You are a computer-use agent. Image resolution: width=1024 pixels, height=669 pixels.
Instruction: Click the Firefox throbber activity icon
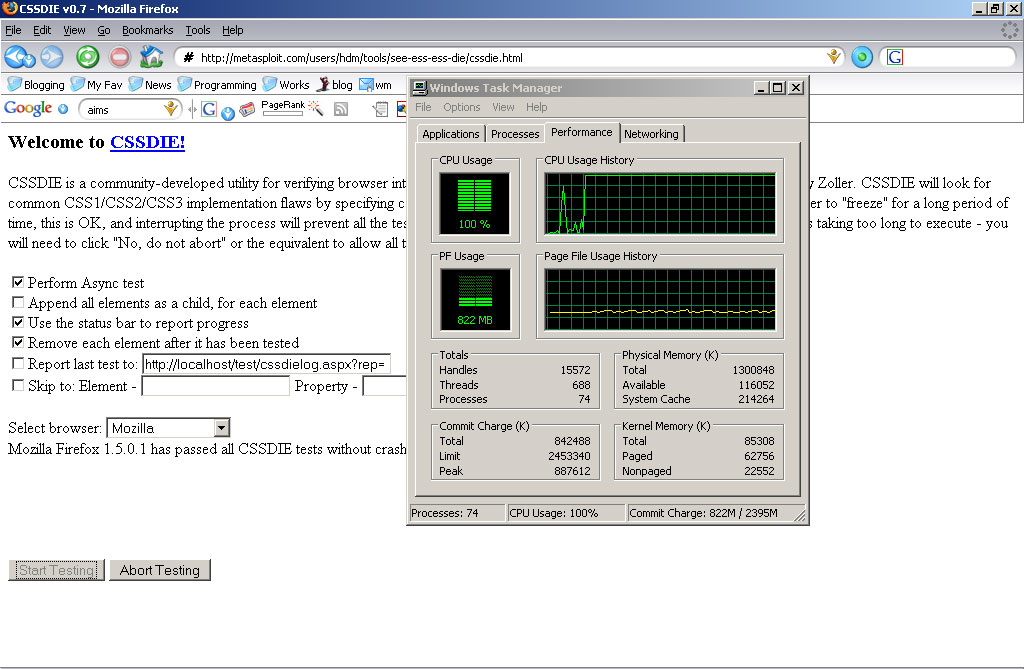coord(1010,30)
